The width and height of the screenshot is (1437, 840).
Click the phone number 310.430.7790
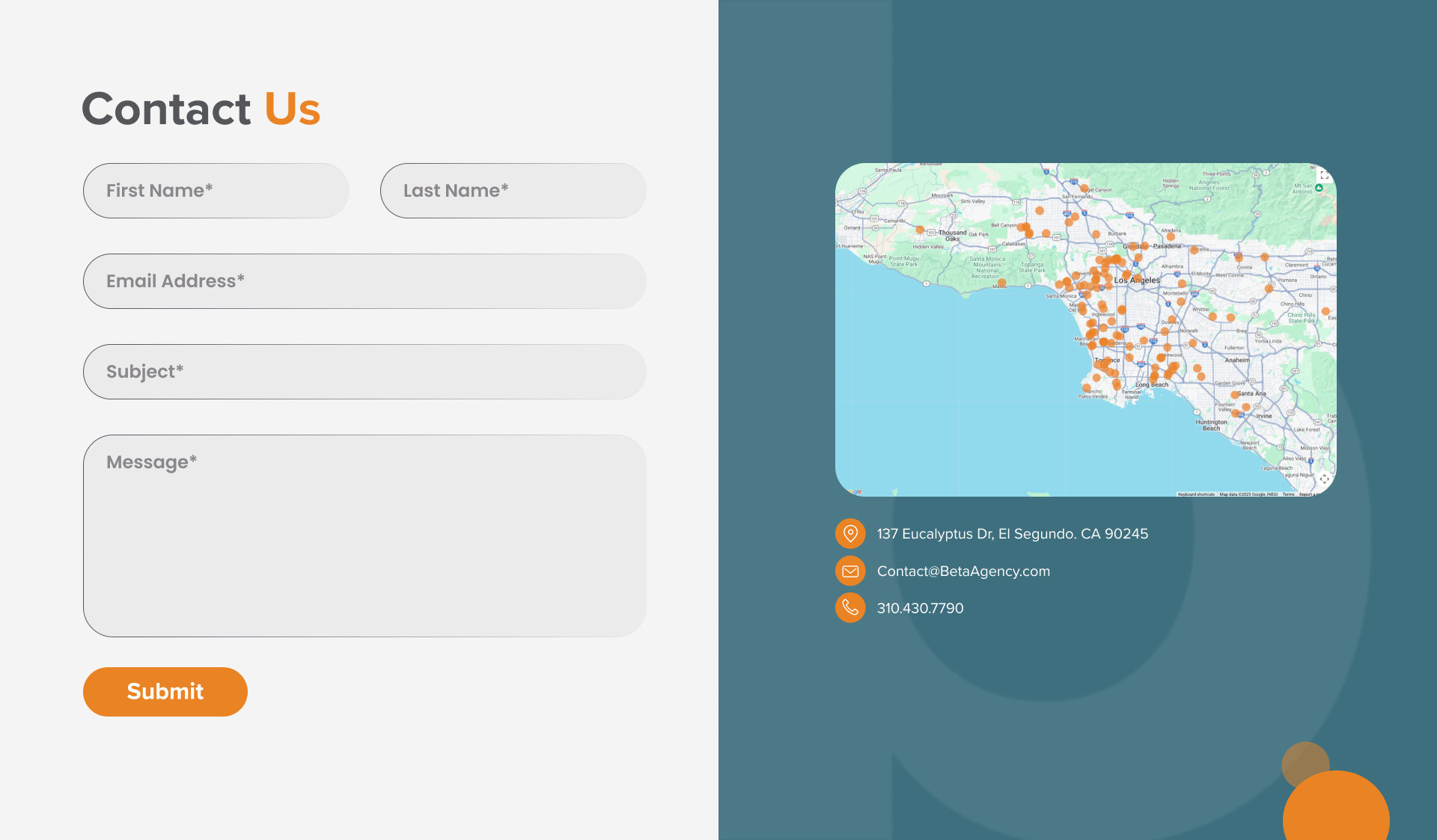[x=920, y=609]
